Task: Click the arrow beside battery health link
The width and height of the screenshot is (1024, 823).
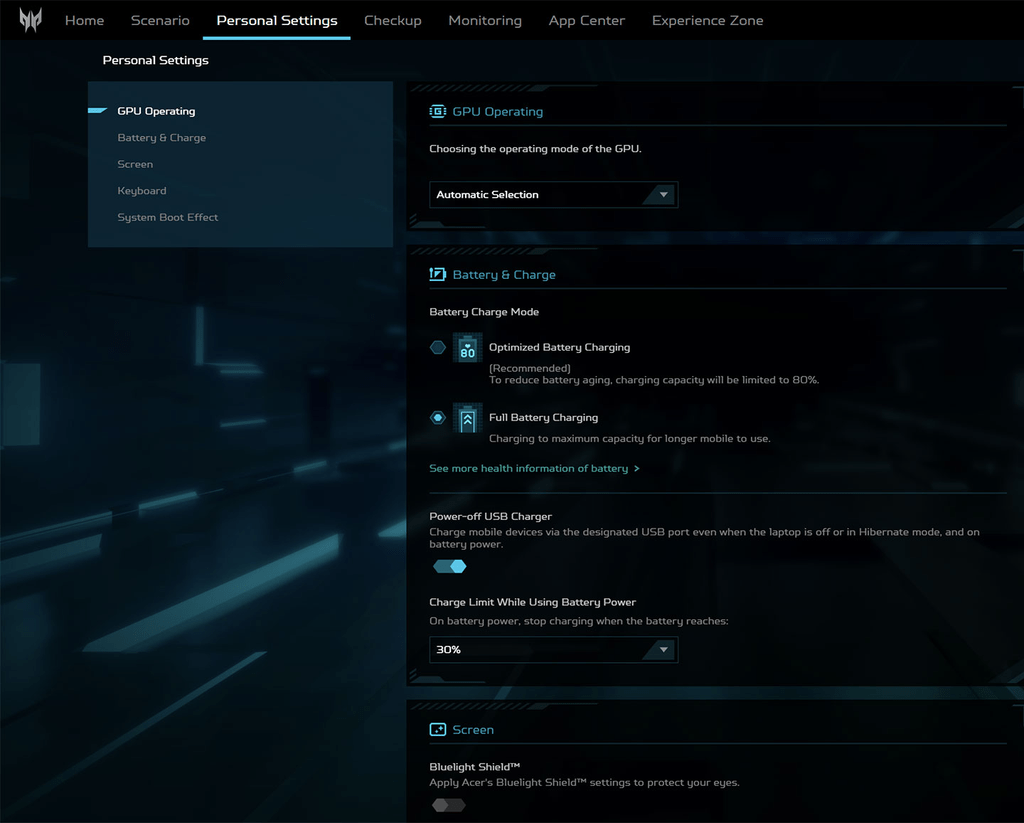Action: point(637,468)
